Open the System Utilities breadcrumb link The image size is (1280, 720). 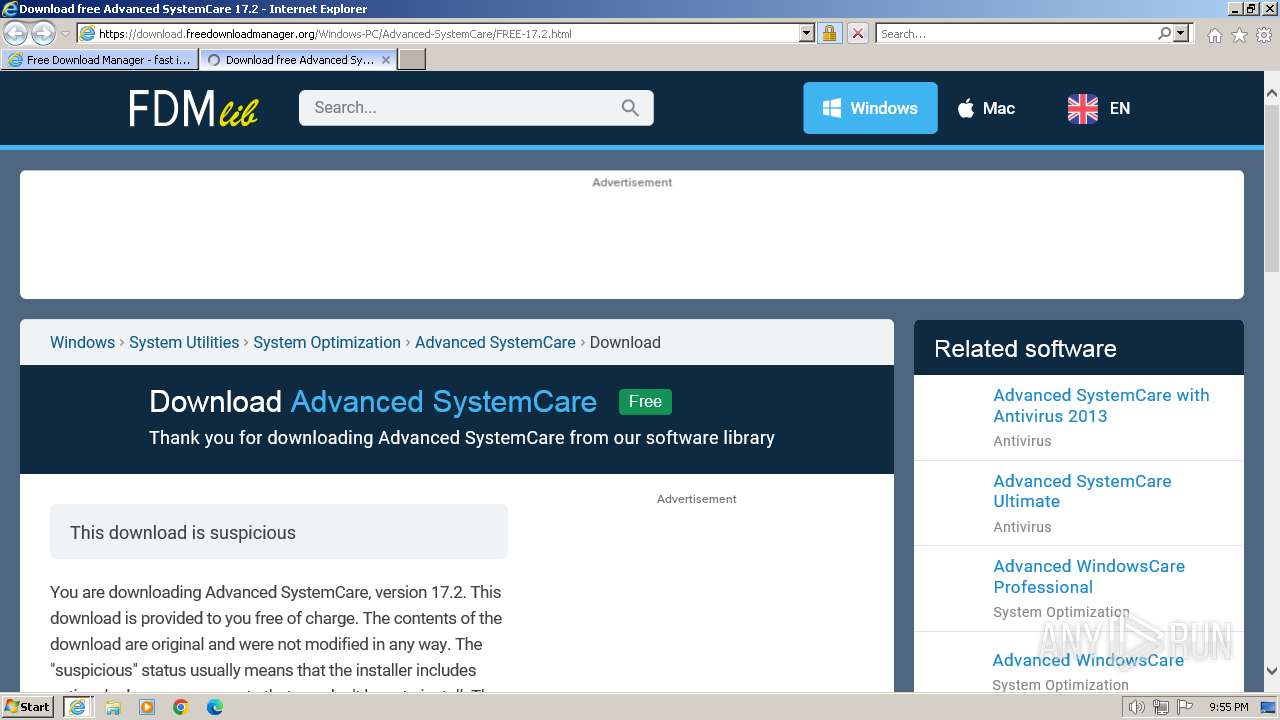(184, 342)
